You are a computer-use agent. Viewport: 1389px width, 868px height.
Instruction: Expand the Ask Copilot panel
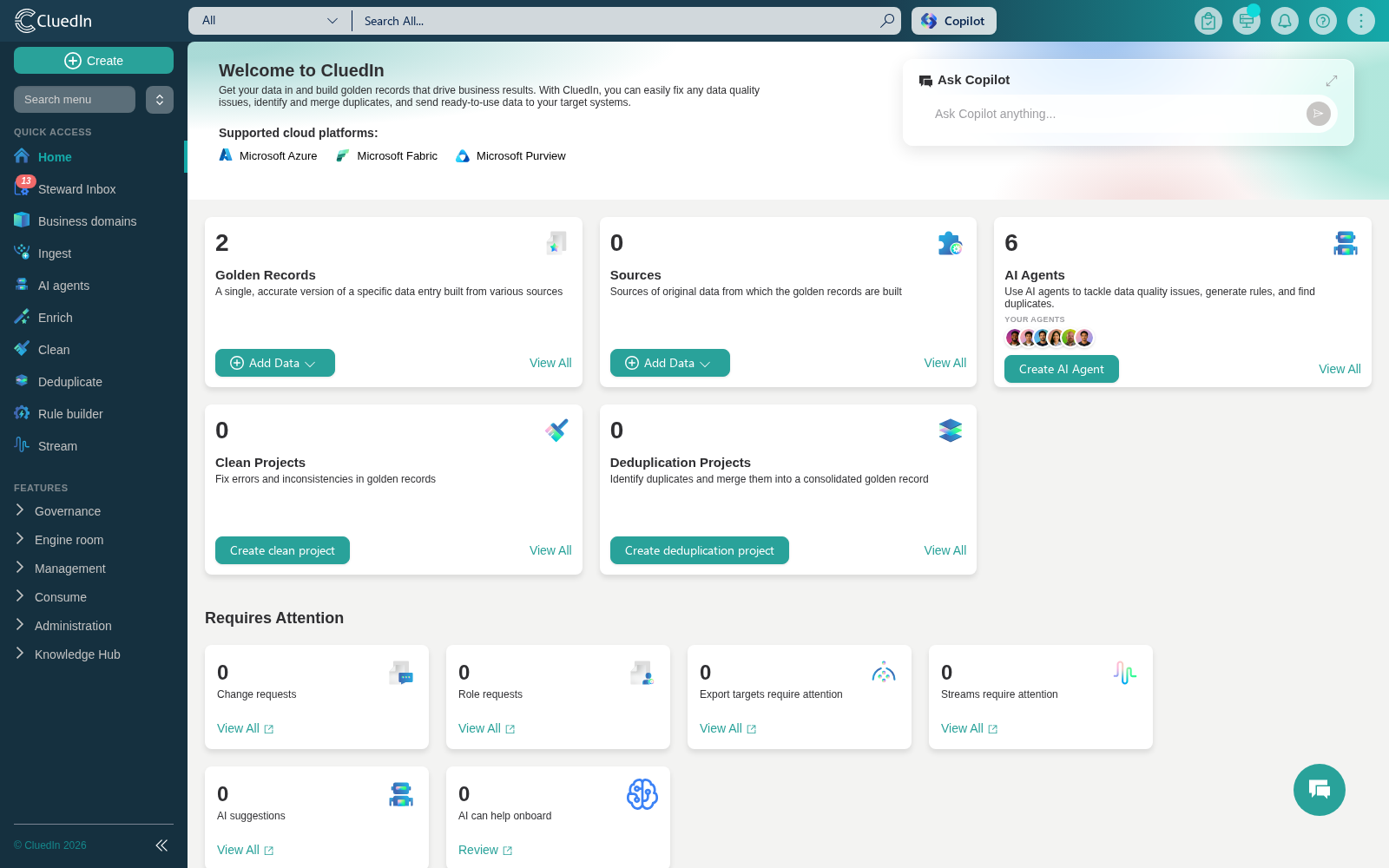[x=1332, y=81]
